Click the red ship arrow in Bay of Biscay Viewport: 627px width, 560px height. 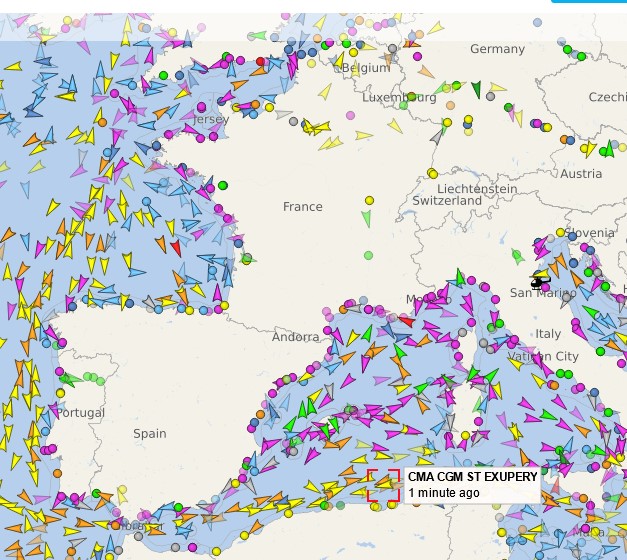pyautogui.click(x=176, y=248)
